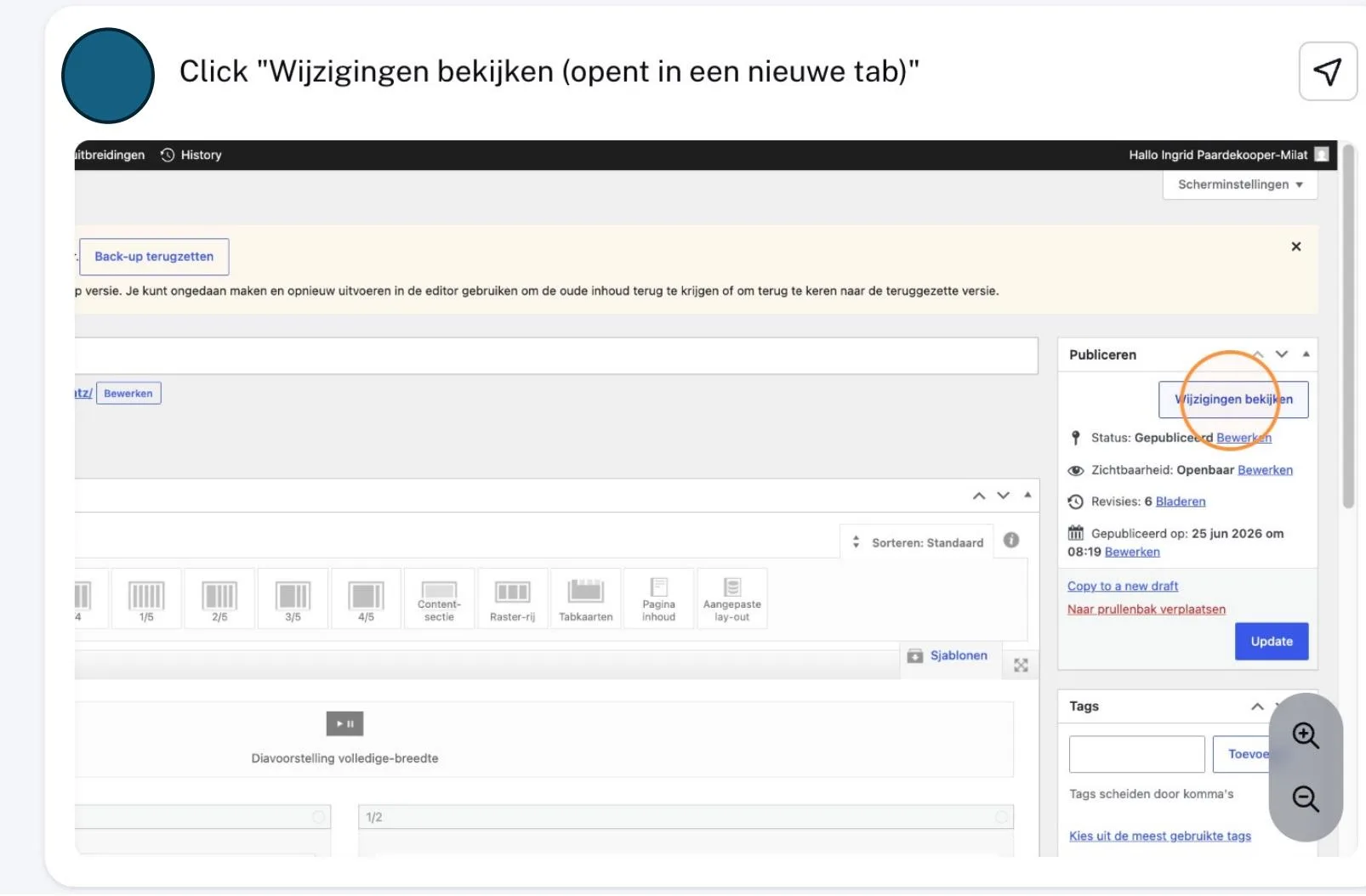Add a Raster-rij element
1366x896 pixels.
512,598
